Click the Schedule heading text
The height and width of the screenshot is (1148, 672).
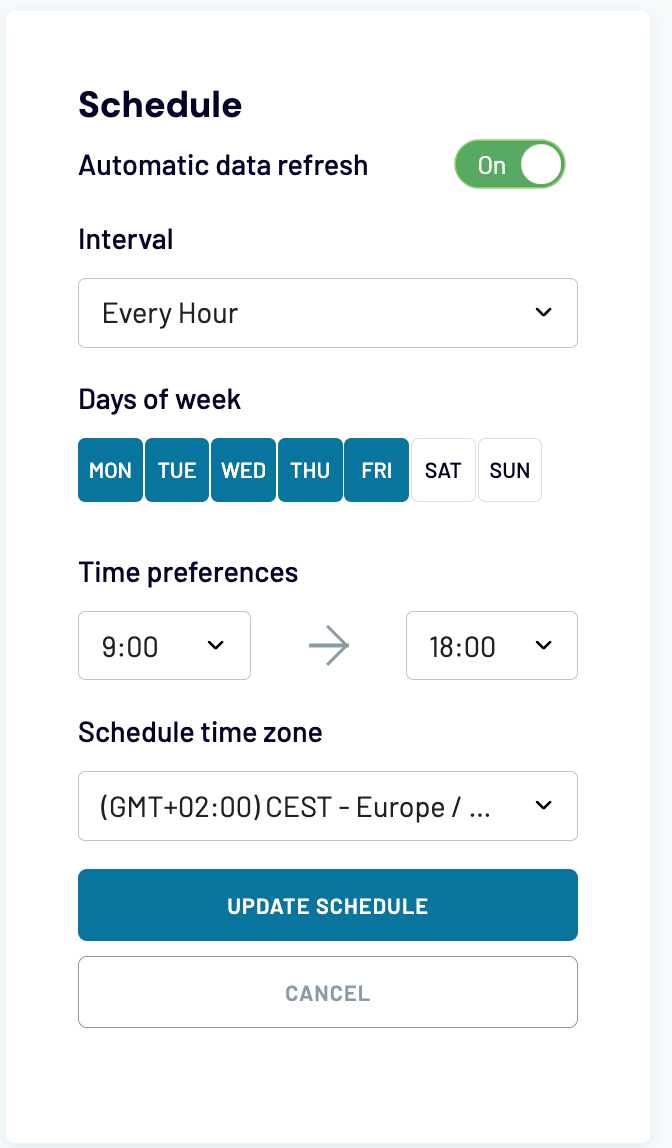point(160,104)
